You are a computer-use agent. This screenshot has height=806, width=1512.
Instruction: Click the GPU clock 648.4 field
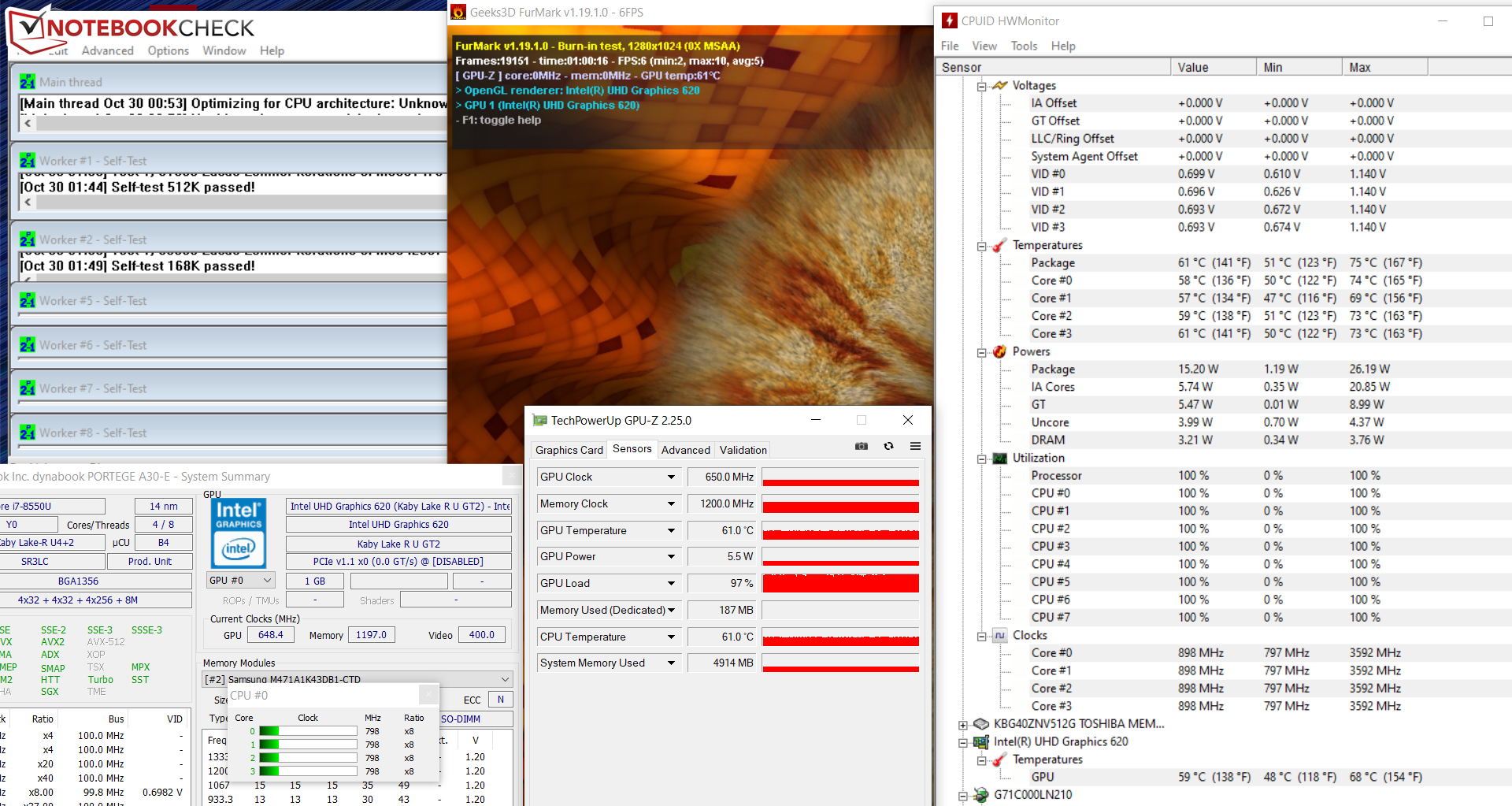coord(271,635)
